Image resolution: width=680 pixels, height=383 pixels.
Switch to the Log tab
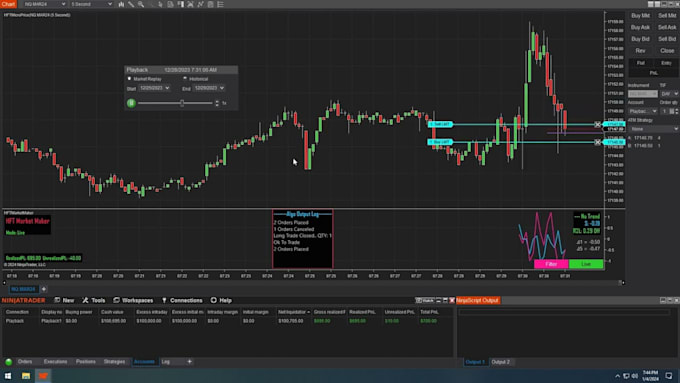(x=166, y=362)
